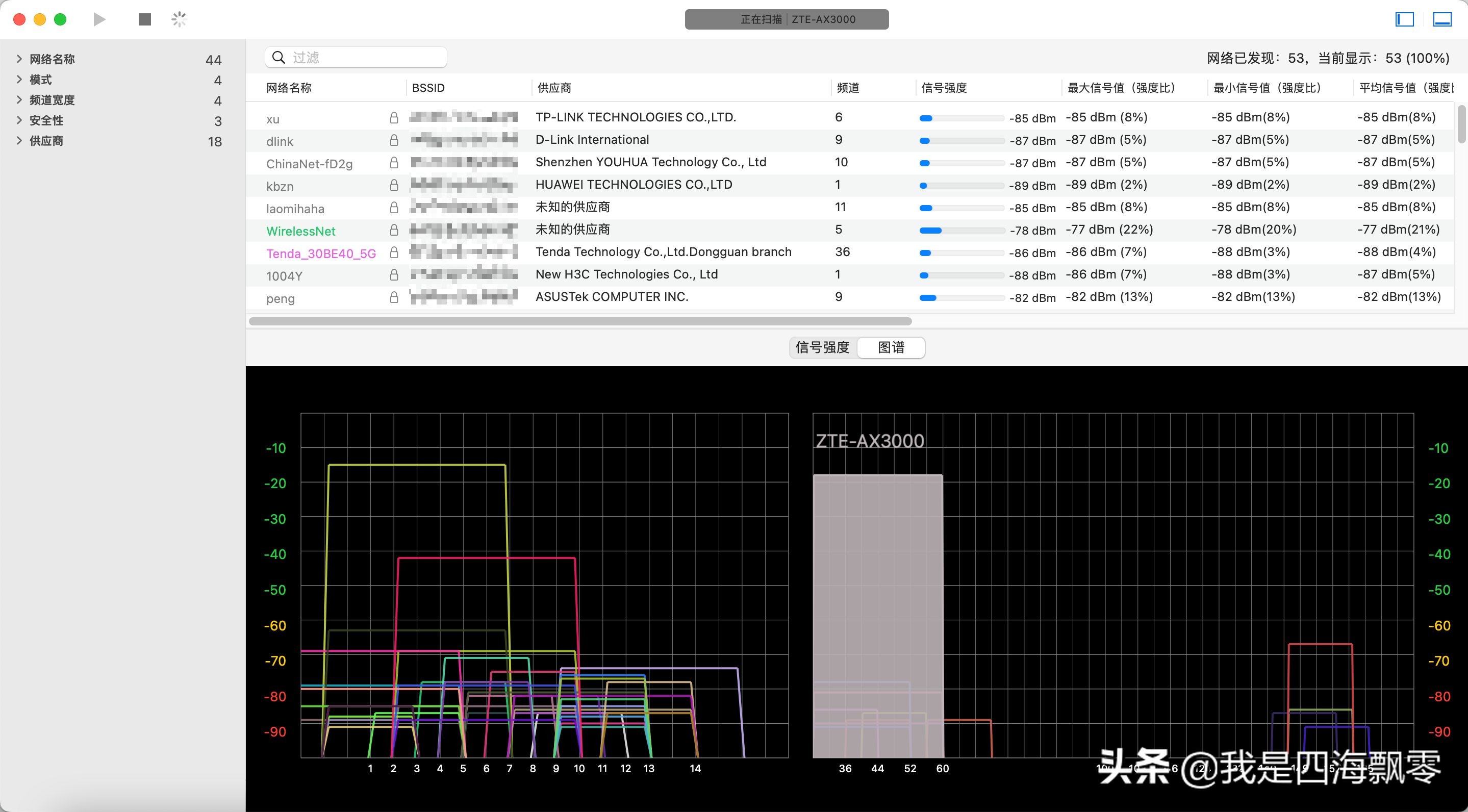This screenshot has height=812, width=1468.
Task: Expand the 供应商 sidebar group
Action: pyautogui.click(x=19, y=141)
